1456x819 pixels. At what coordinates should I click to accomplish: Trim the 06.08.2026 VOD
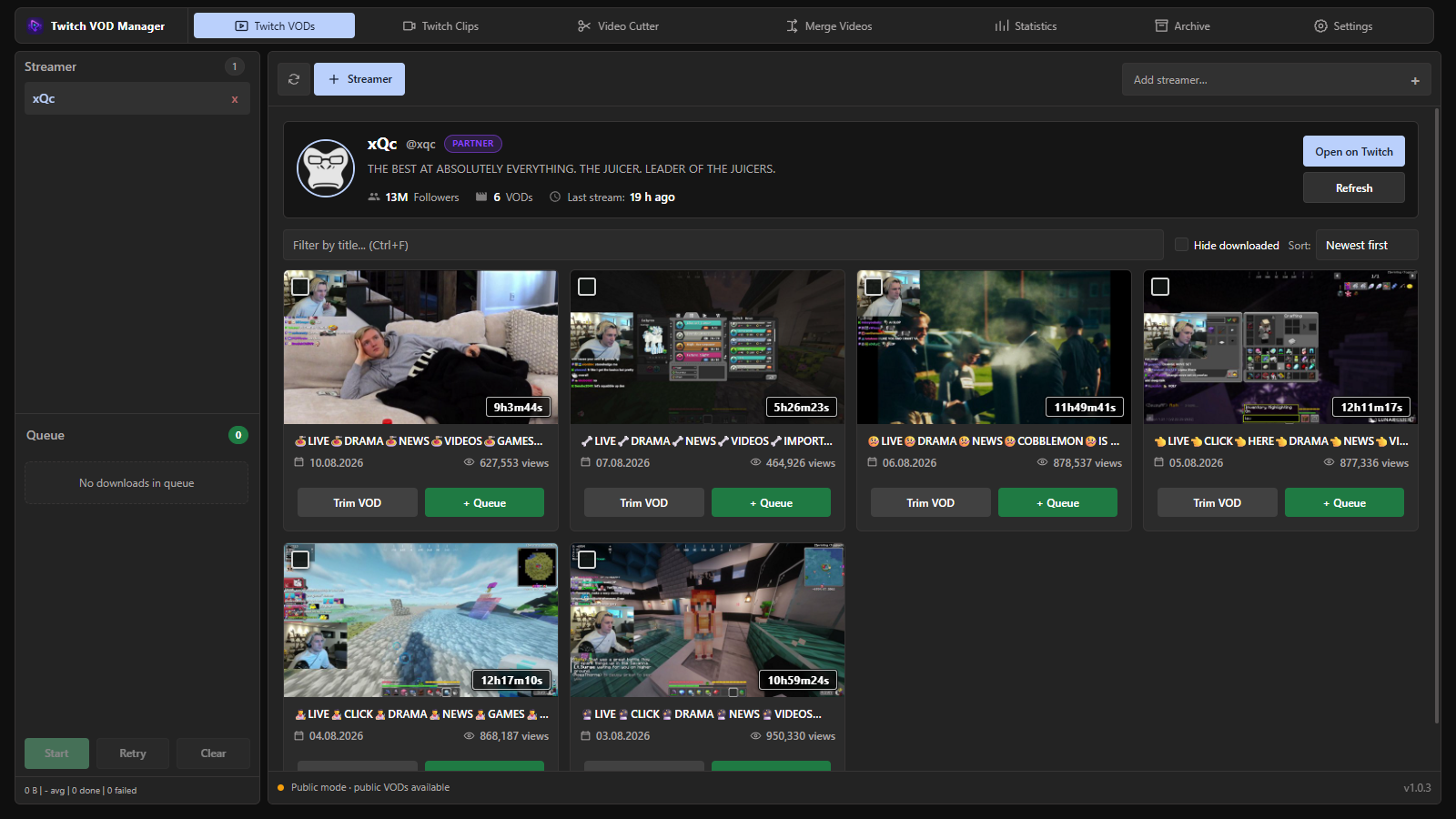pyautogui.click(x=931, y=502)
